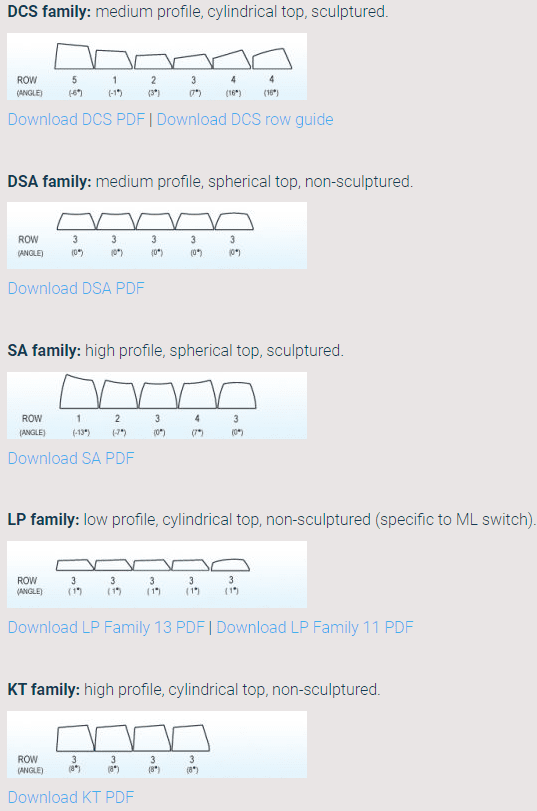Click the first DSA keycap outline
This screenshot has width=537, height=811.
pos(77,221)
